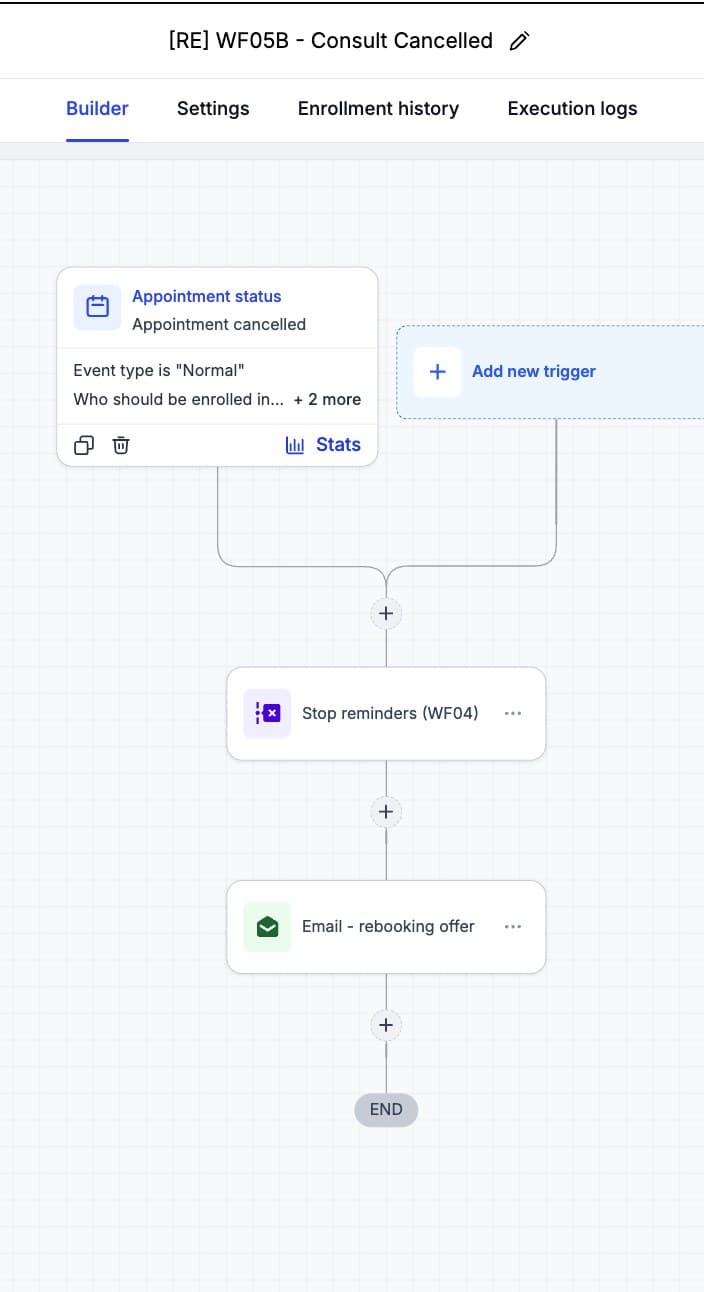Open the Appointment status trigger title
Viewport: 704px width, 1292px height.
pos(207,296)
